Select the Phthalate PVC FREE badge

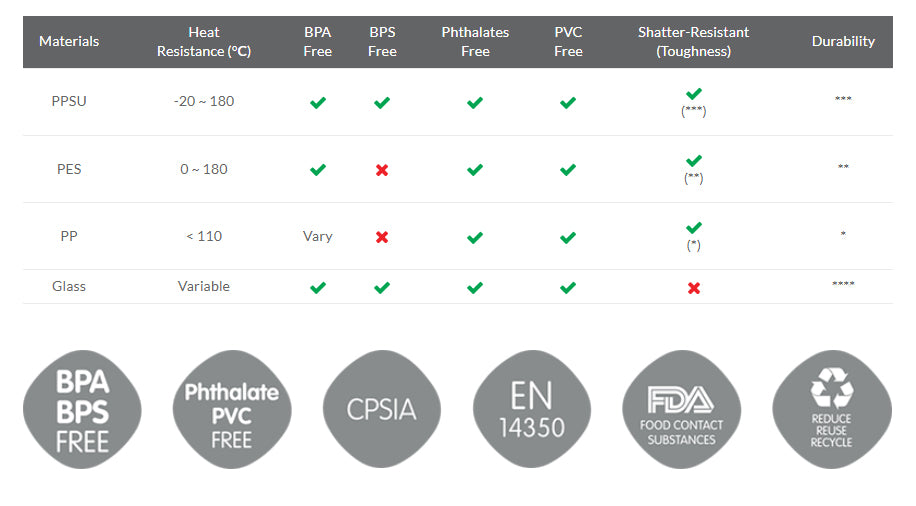(x=232, y=410)
